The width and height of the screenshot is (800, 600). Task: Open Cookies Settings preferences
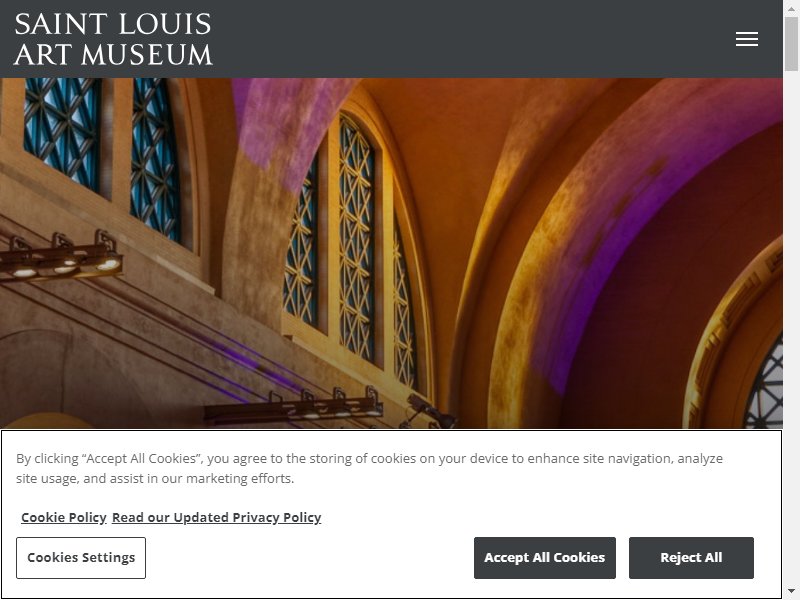tap(81, 558)
